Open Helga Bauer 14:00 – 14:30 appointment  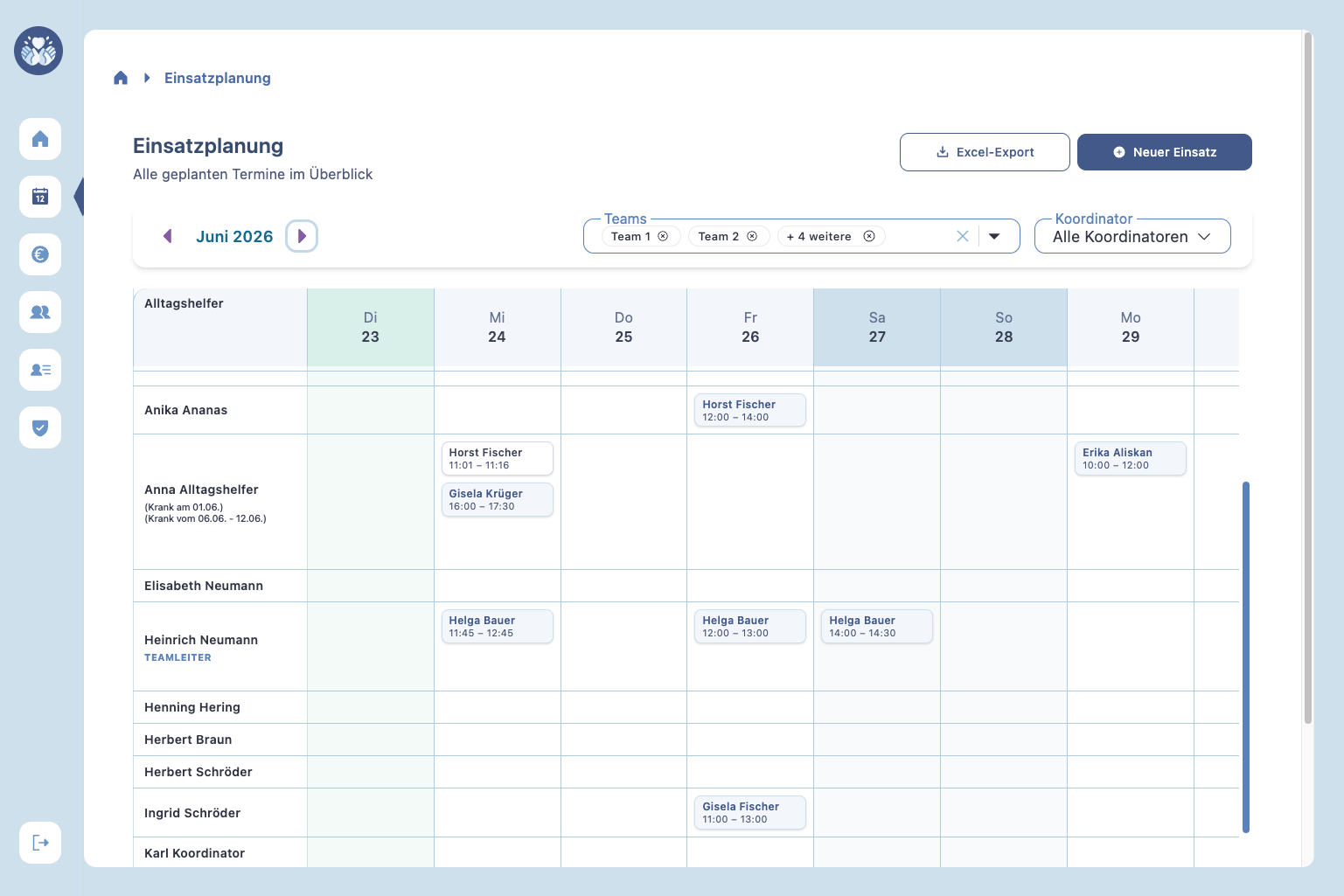point(877,626)
